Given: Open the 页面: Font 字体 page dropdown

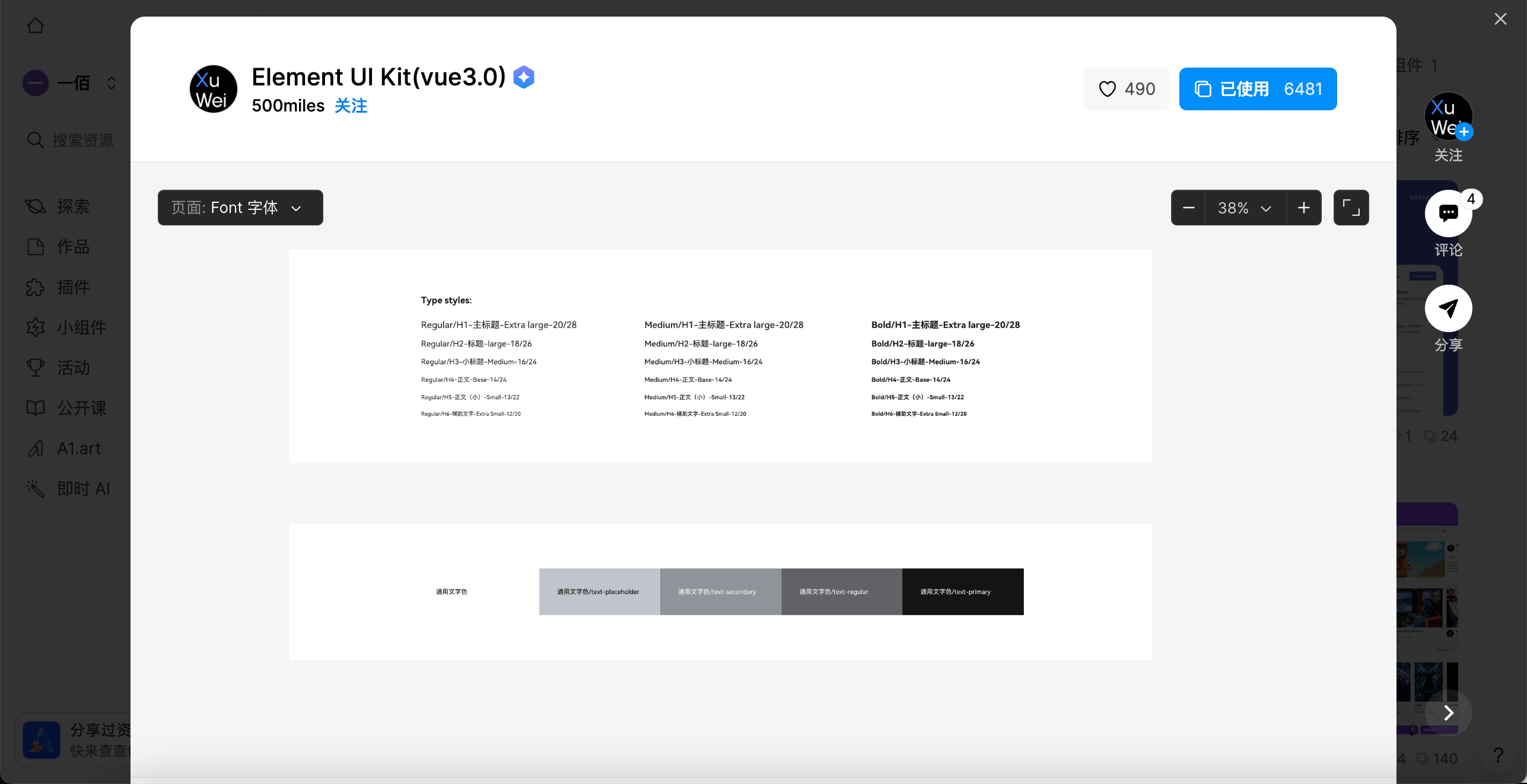Looking at the screenshot, I should pyautogui.click(x=240, y=208).
